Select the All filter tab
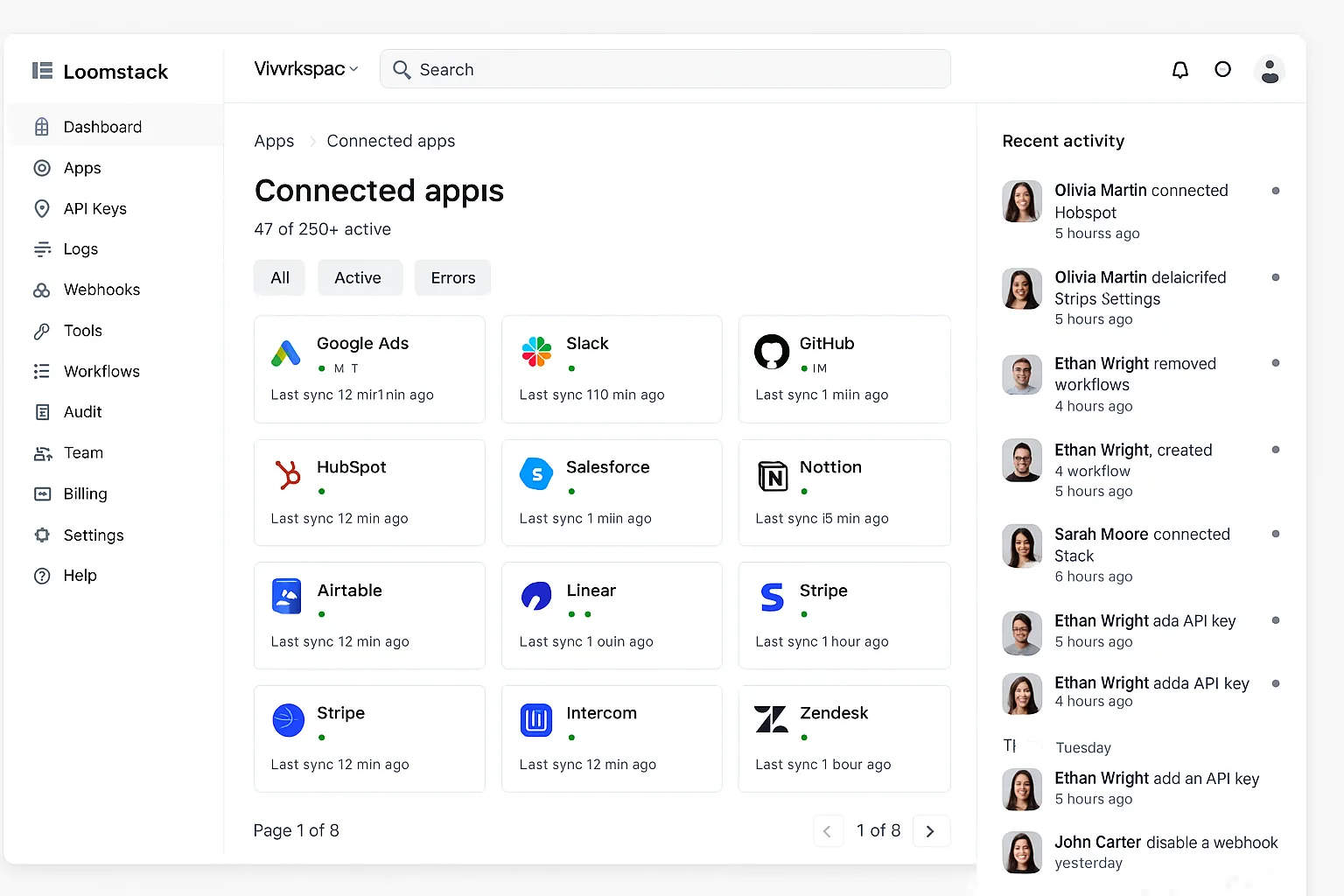The width and height of the screenshot is (1344, 896). tap(280, 277)
